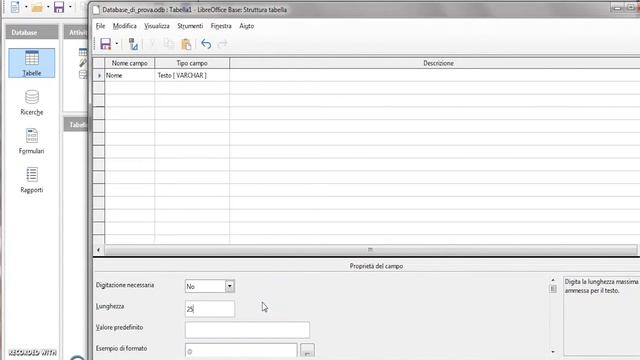Viewport: 640px width, 360px height.
Task: Open the Aiuto menu
Action: (x=247, y=26)
